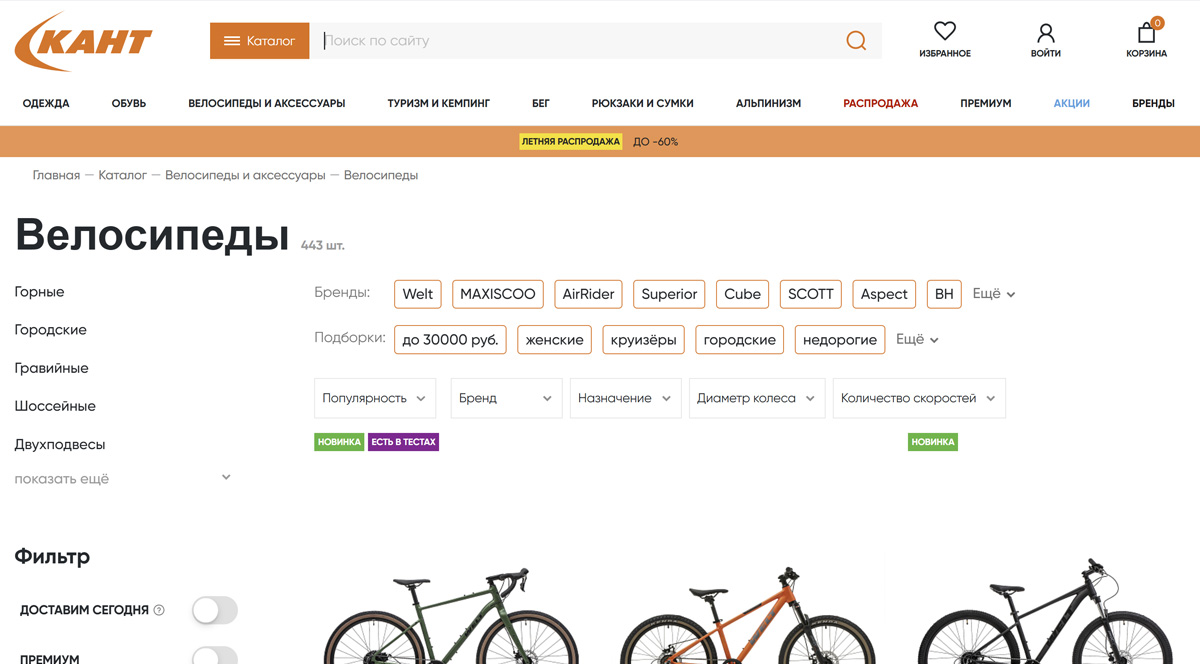Screen dimensions: 1200x664
Task: Open Премиум menu
Action: tap(986, 103)
